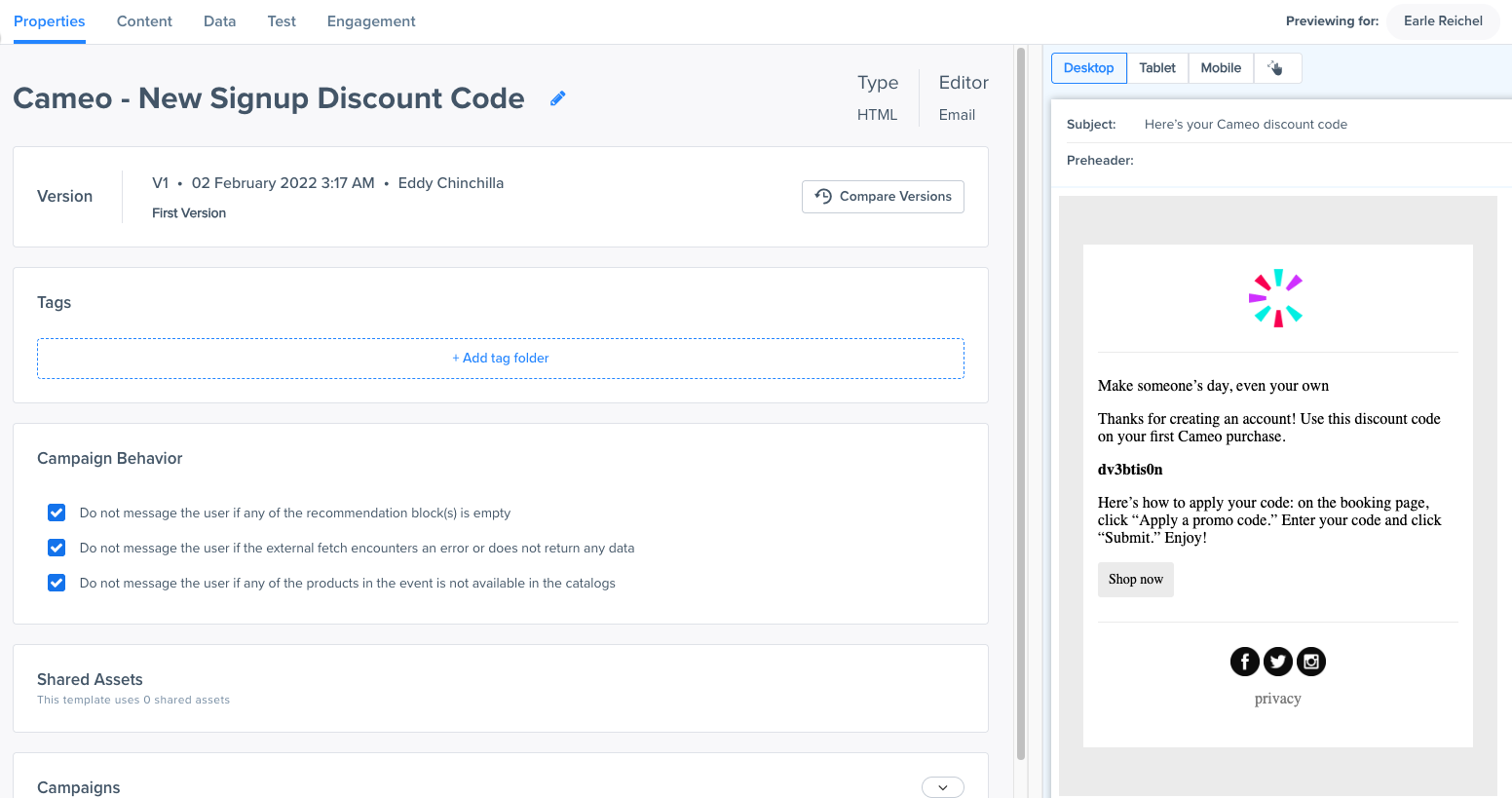
Task: Open Previewing for Earle Reichel selector
Action: [1443, 20]
